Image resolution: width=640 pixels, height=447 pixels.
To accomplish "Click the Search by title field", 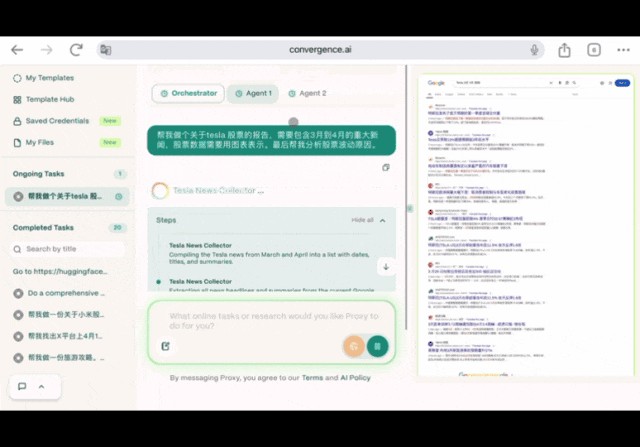I will (x=67, y=249).
